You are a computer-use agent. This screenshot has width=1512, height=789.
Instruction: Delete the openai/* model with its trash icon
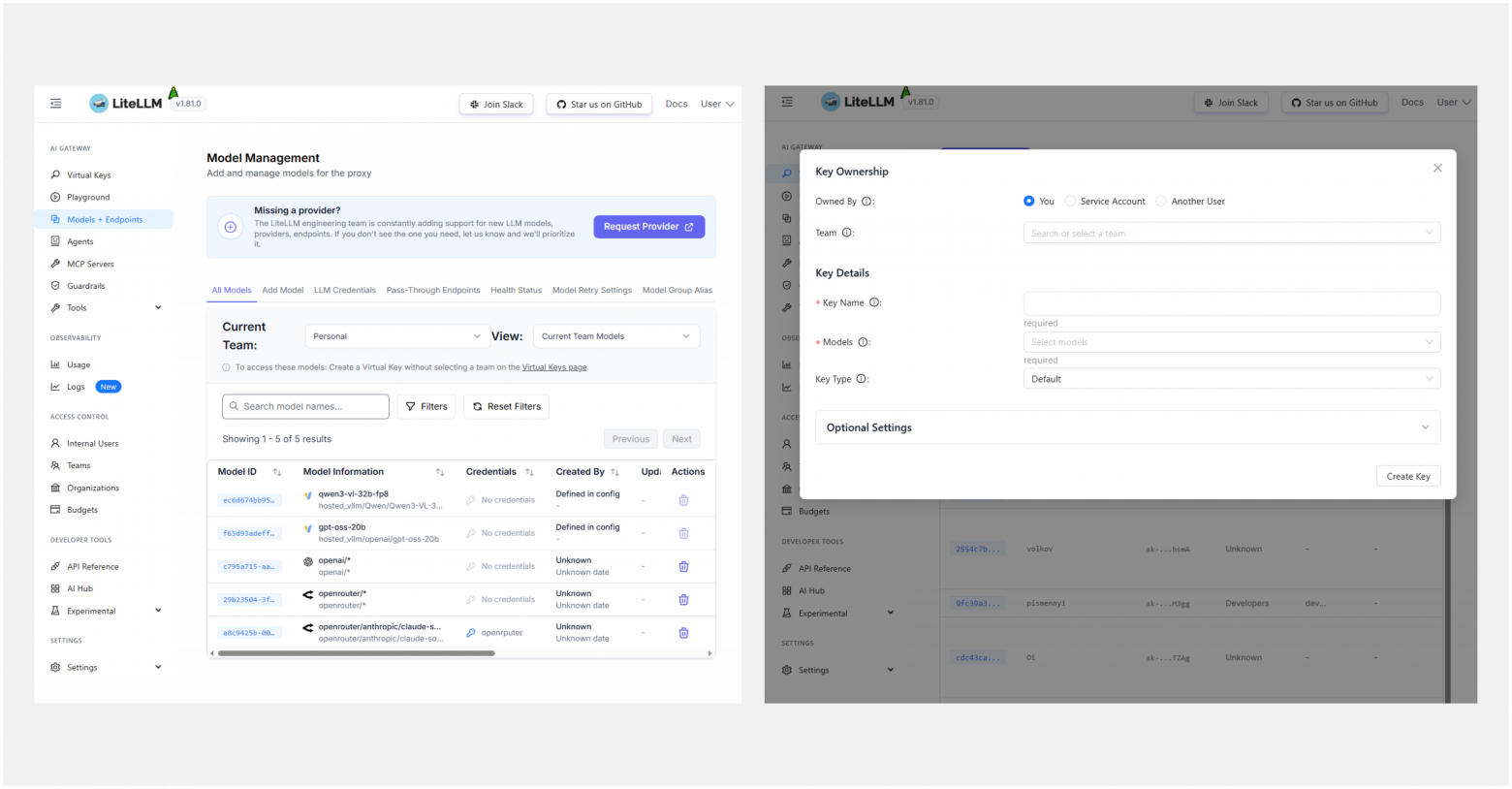coord(683,566)
